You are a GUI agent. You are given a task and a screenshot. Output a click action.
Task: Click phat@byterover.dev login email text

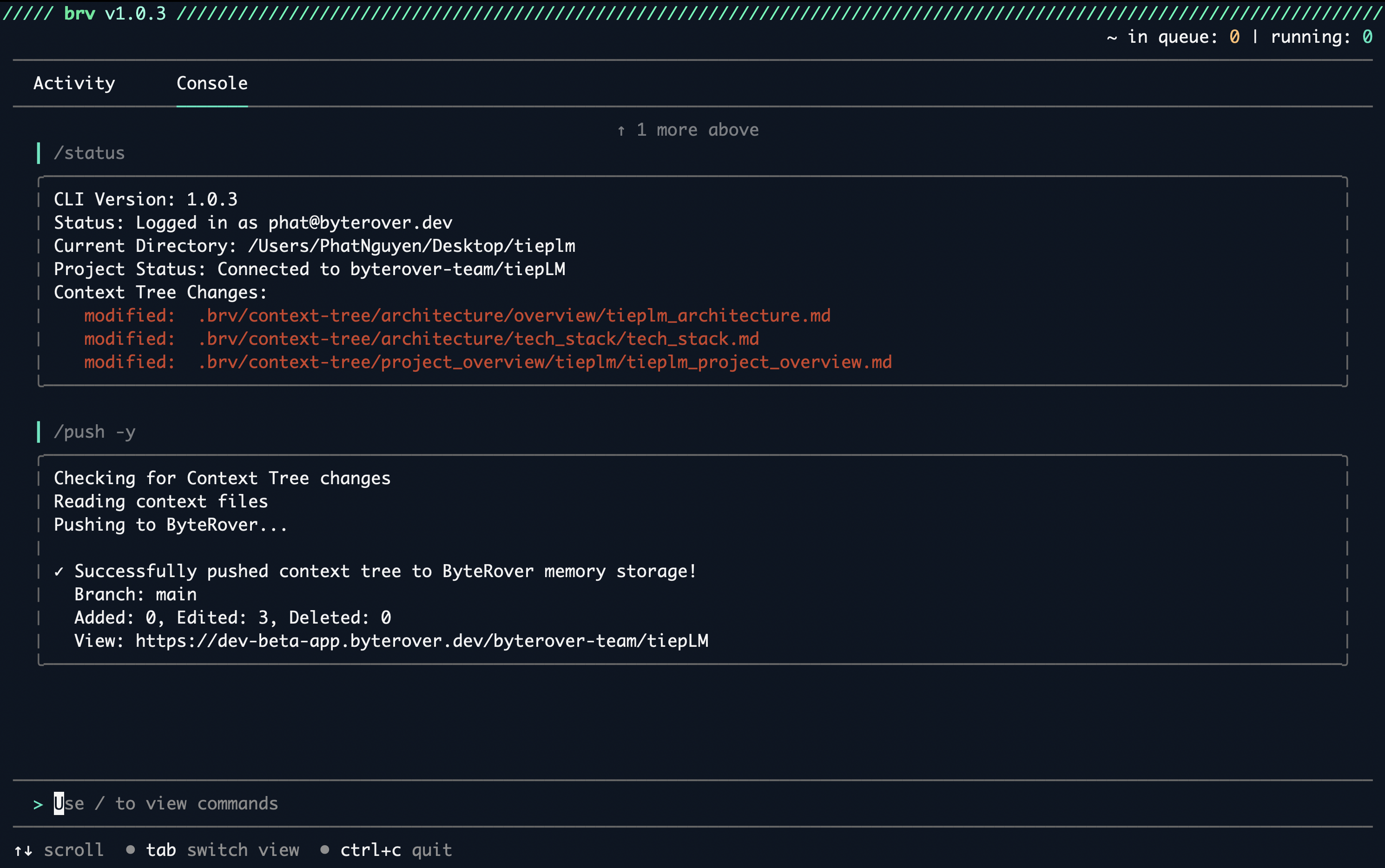360,223
